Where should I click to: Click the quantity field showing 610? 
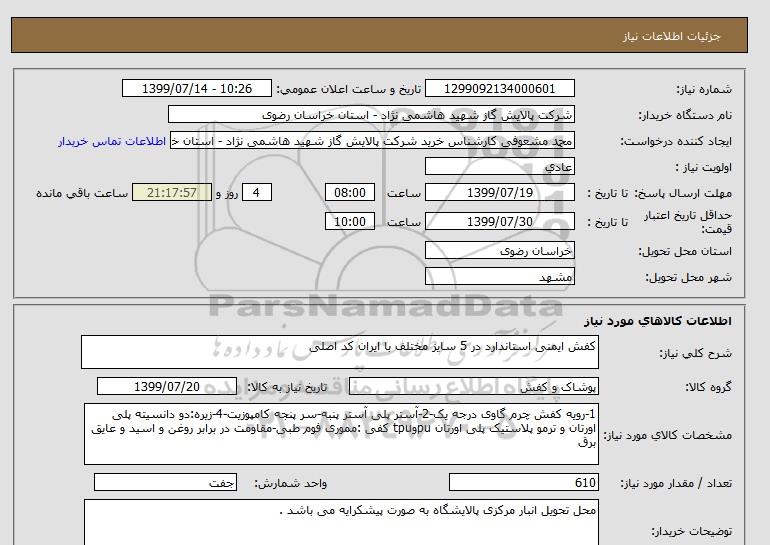coord(500,482)
